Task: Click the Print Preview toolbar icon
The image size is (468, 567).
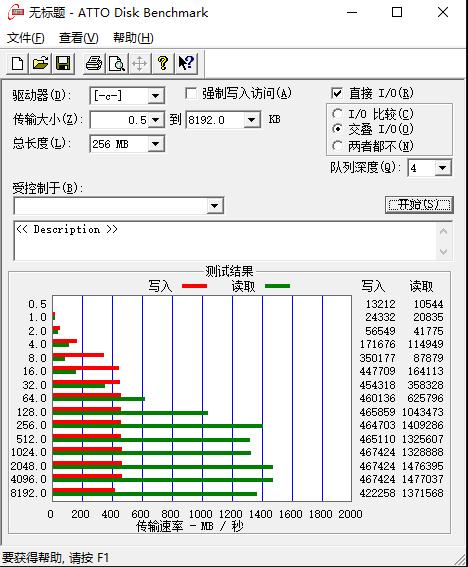Action: pyautogui.click(x=116, y=64)
